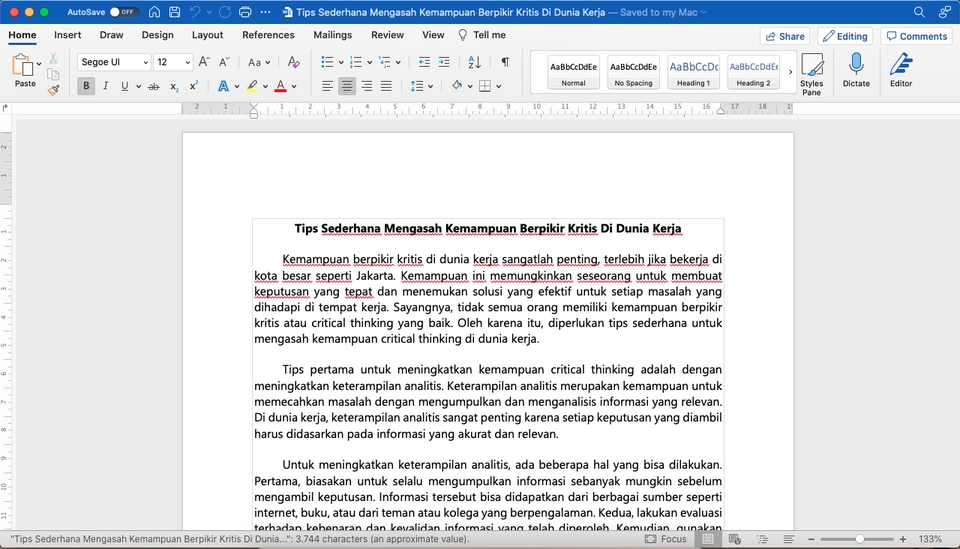Open the References tab

268,35
